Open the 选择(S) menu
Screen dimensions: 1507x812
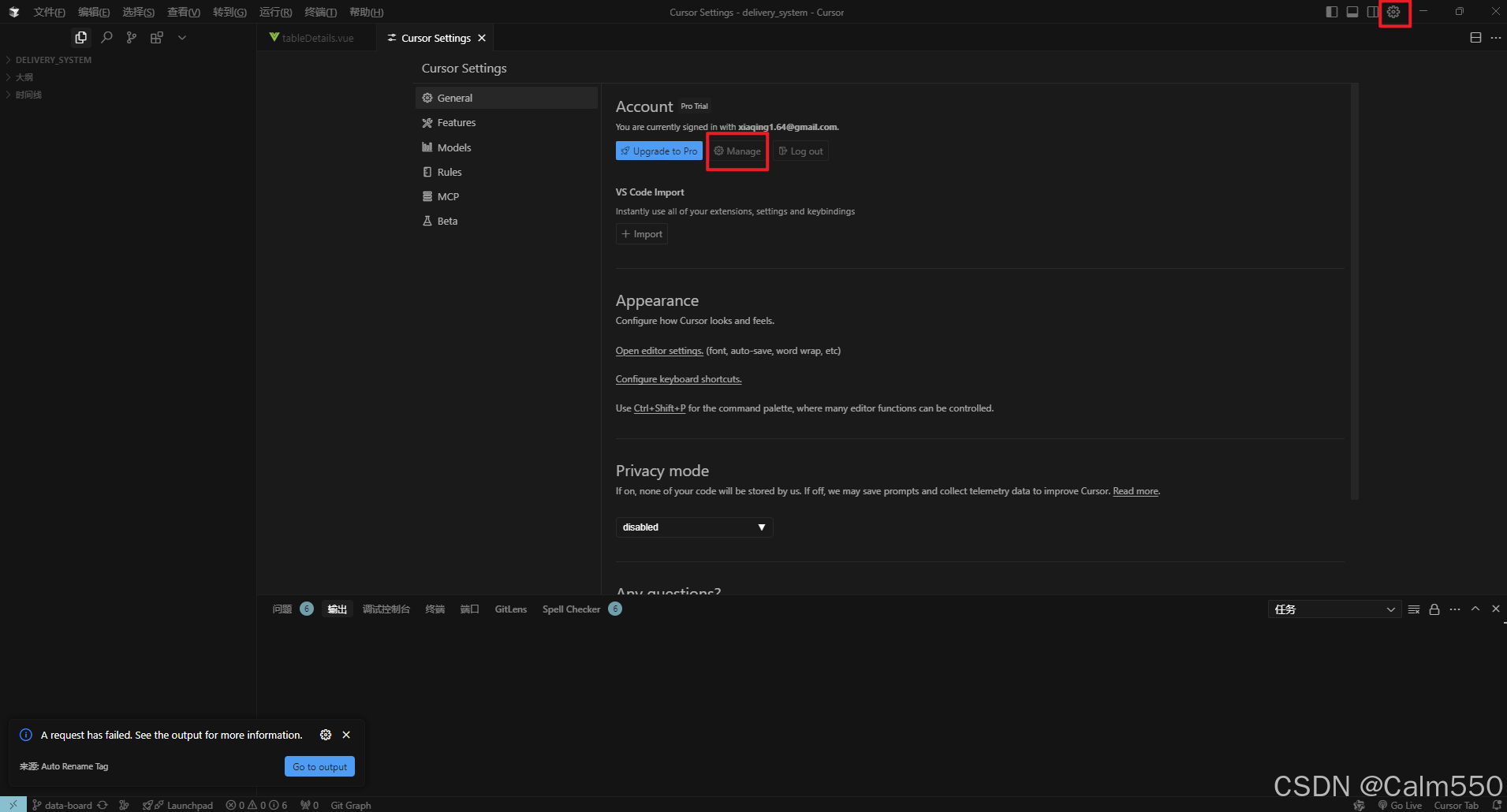click(138, 12)
